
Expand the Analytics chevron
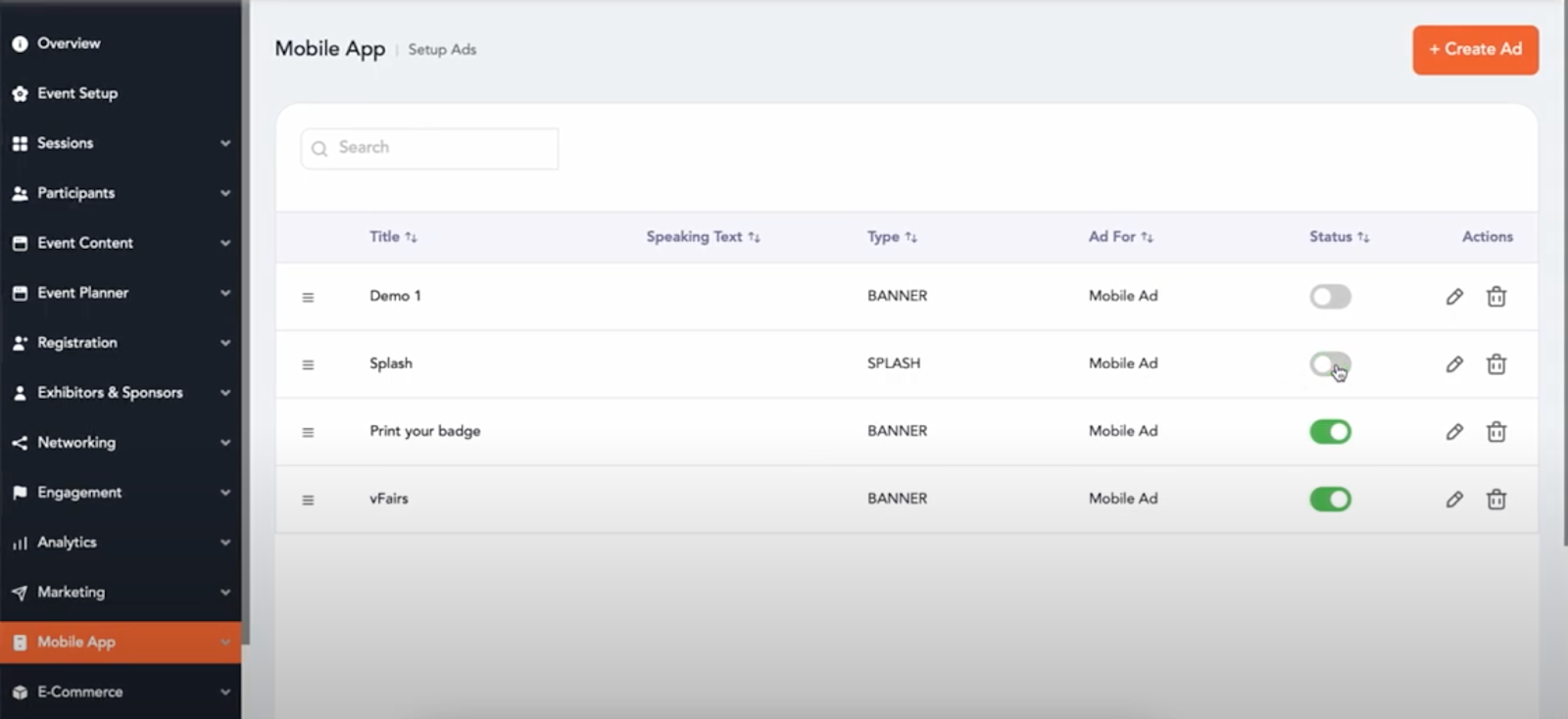tap(225, 543)
